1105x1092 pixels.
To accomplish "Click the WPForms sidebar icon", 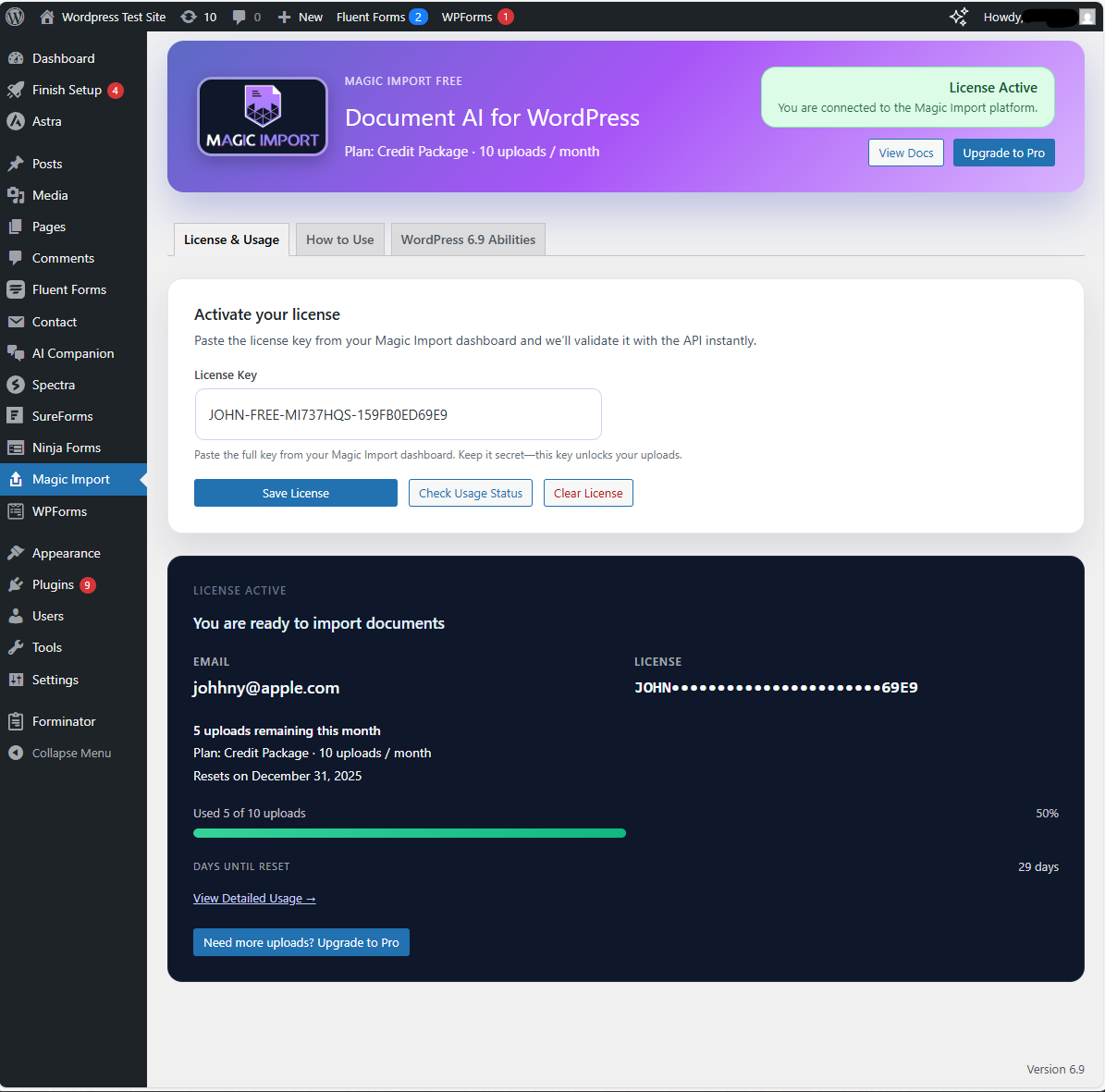I will point(16,511).
